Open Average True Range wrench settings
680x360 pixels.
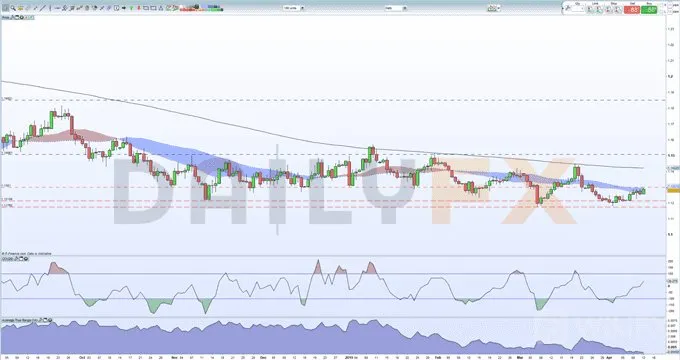click(40, 320)
